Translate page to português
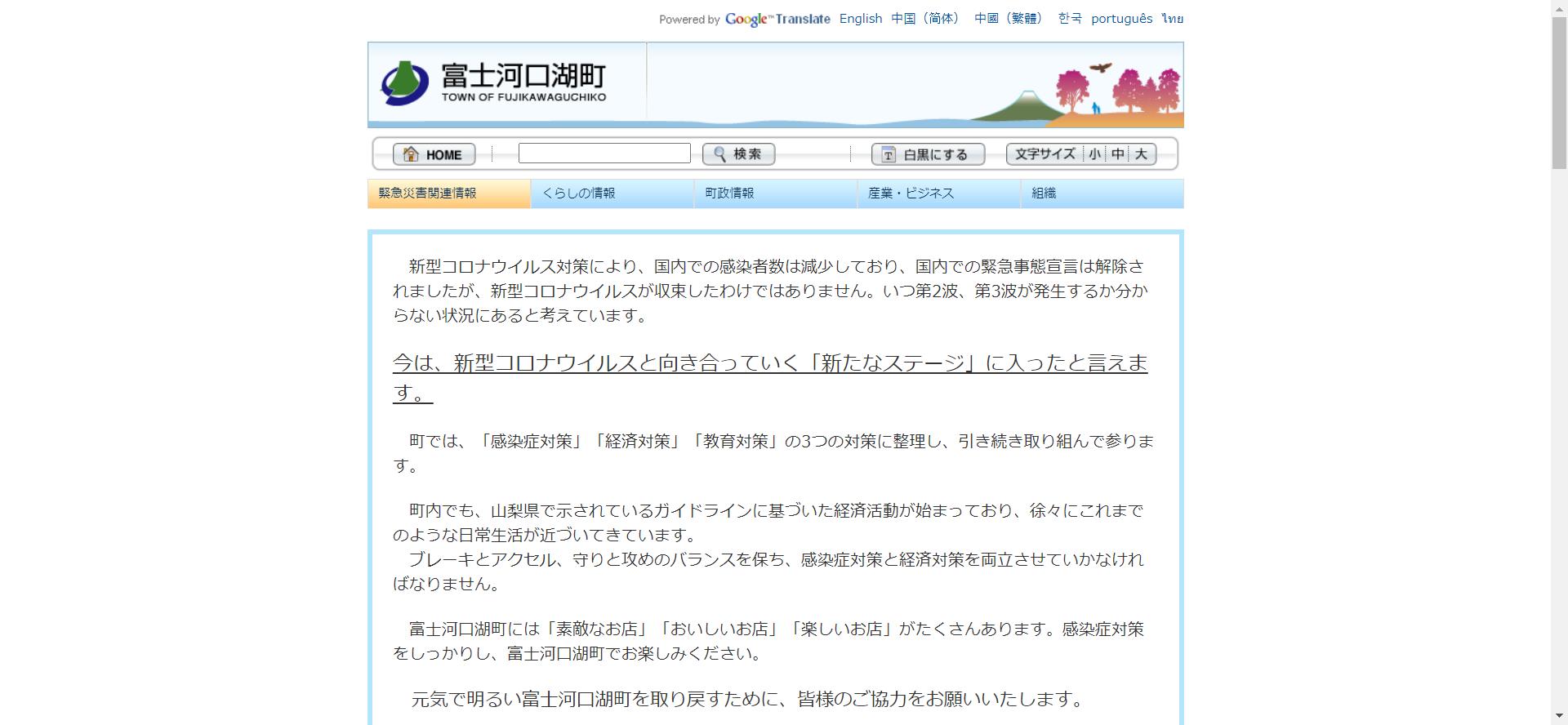Viewport: 1568px width, 725px height. 1122,19
